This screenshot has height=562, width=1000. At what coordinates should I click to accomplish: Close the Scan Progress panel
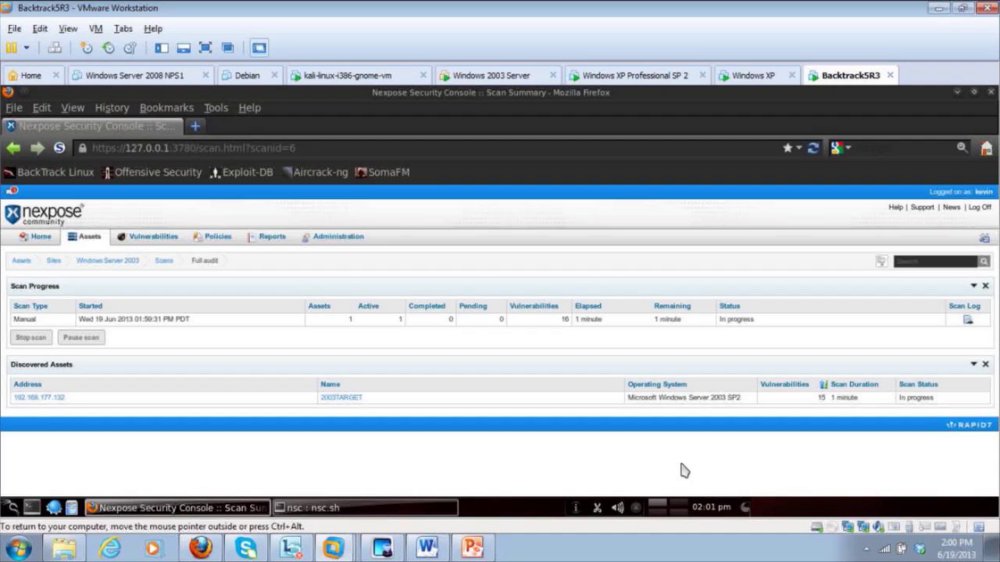click(985, 286)
